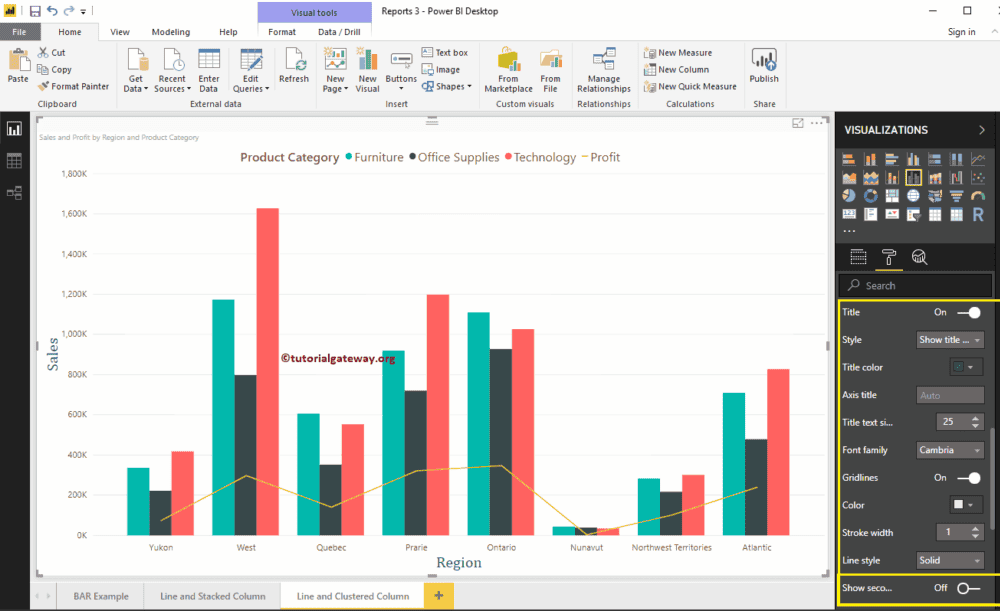Click the Refresh button
The image size is (1000, 611).
point(293,66)
